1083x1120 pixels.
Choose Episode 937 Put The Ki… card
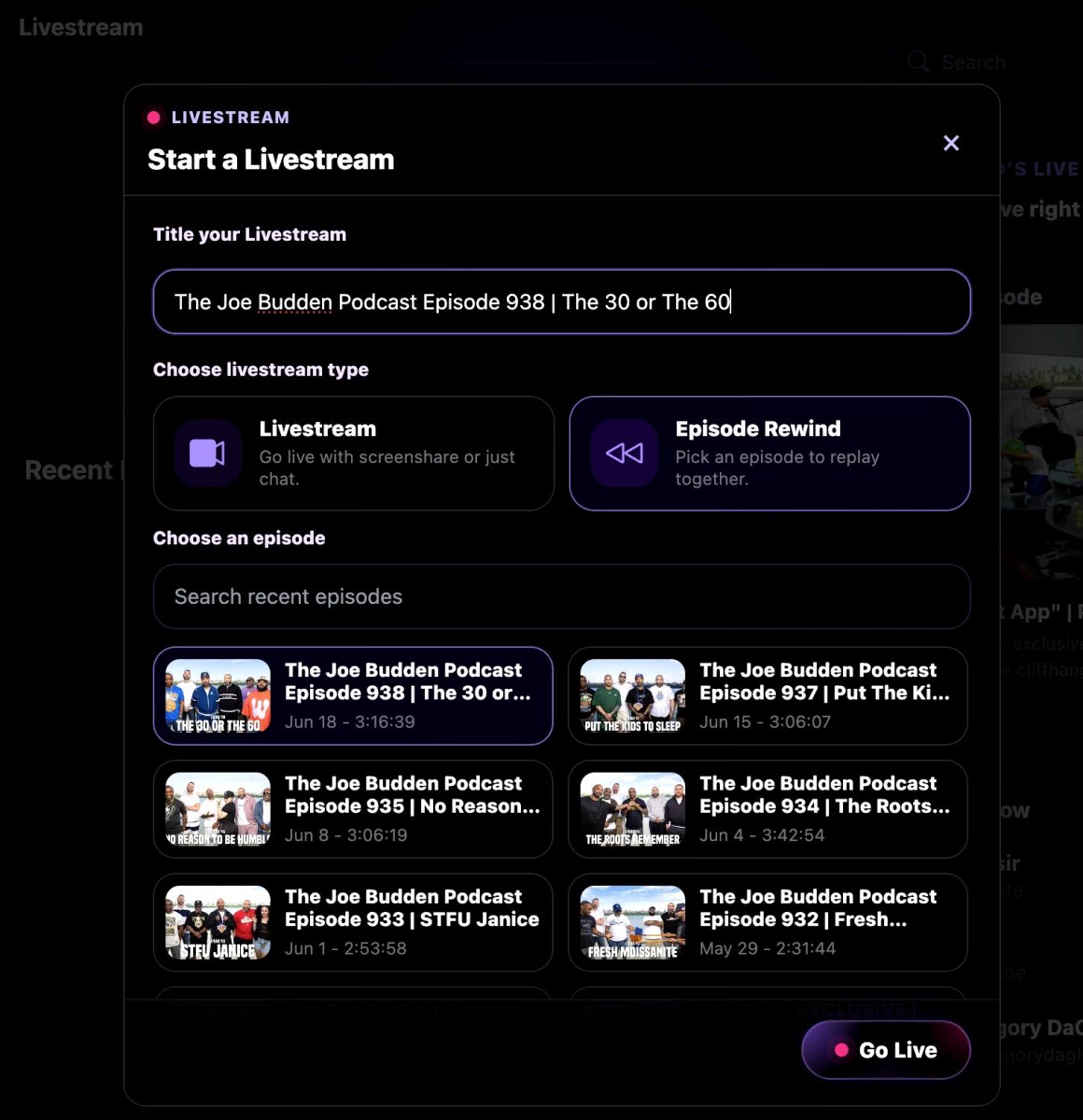point(768,696)
